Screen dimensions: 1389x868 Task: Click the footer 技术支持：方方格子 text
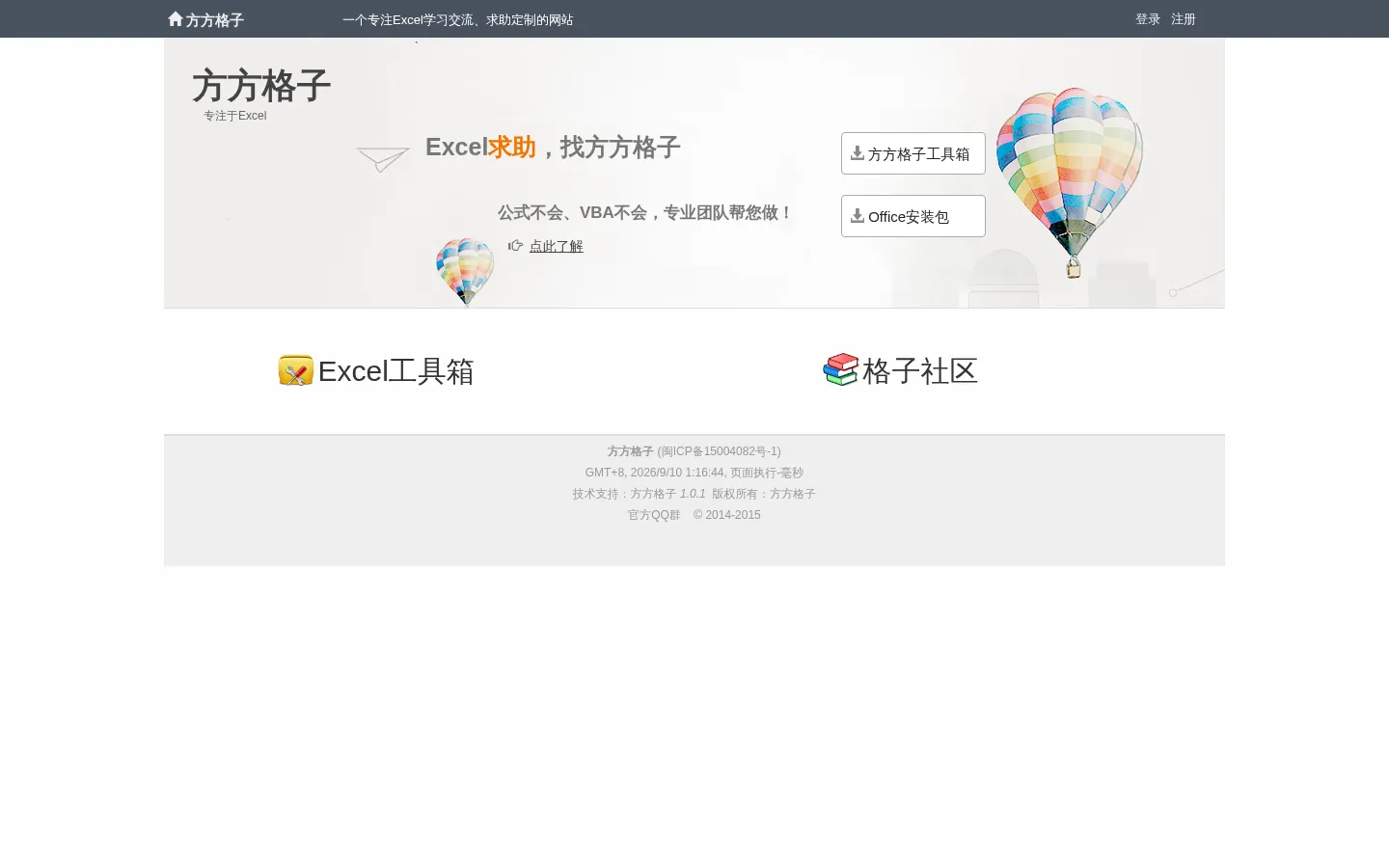pos(624,494)
